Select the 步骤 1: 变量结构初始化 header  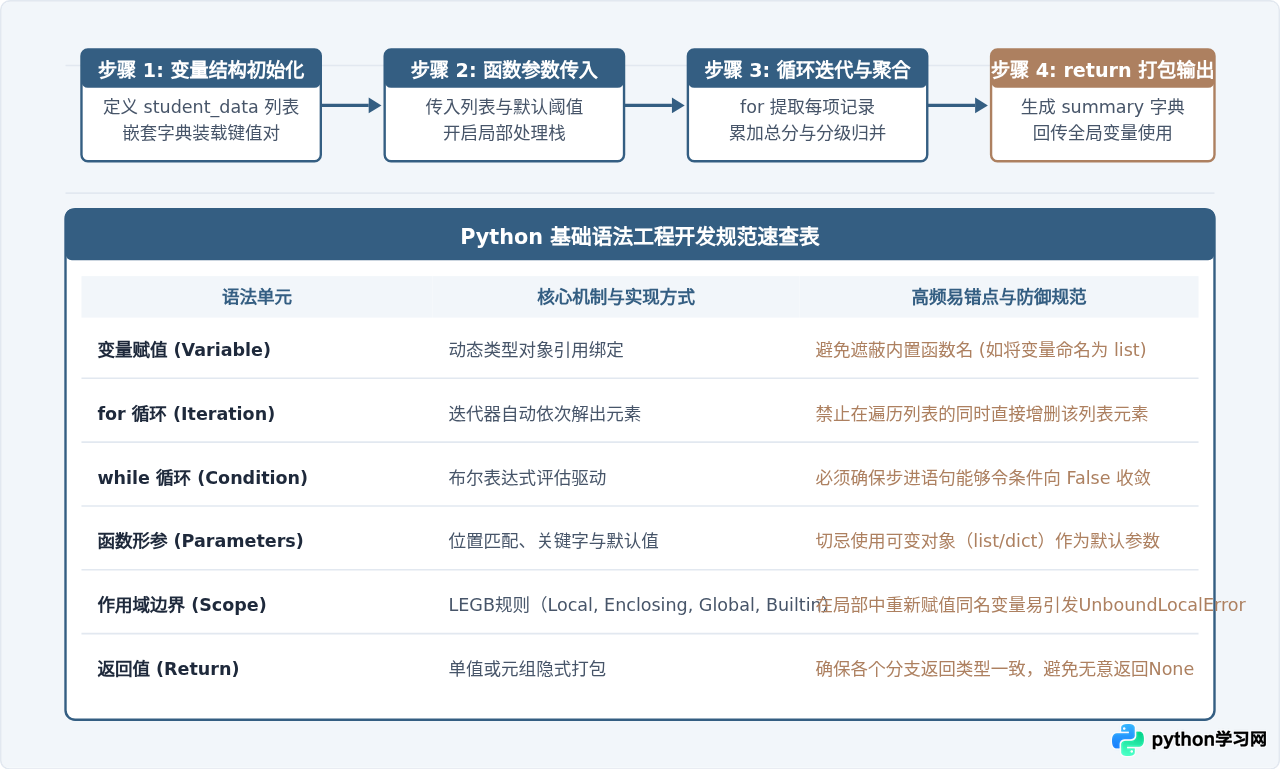click(201, 69)
